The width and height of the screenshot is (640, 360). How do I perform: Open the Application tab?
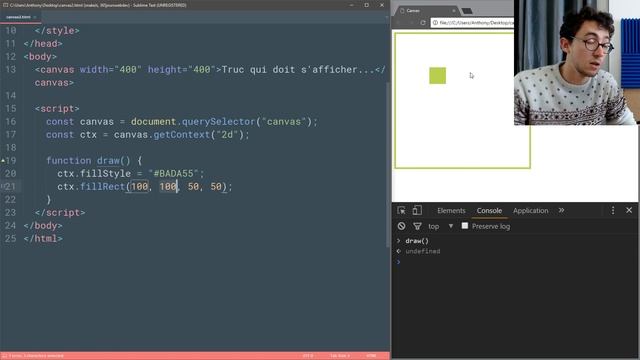[531, 211]
